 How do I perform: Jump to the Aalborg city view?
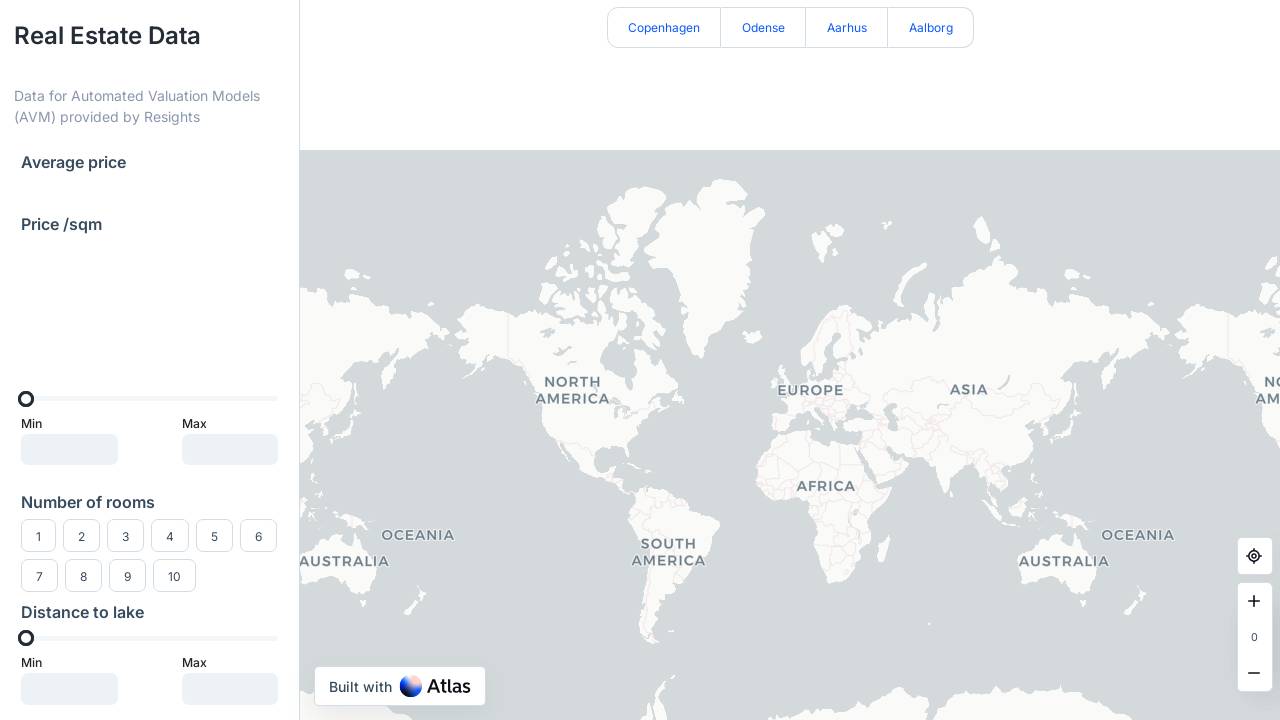click(x=930, y=28)
